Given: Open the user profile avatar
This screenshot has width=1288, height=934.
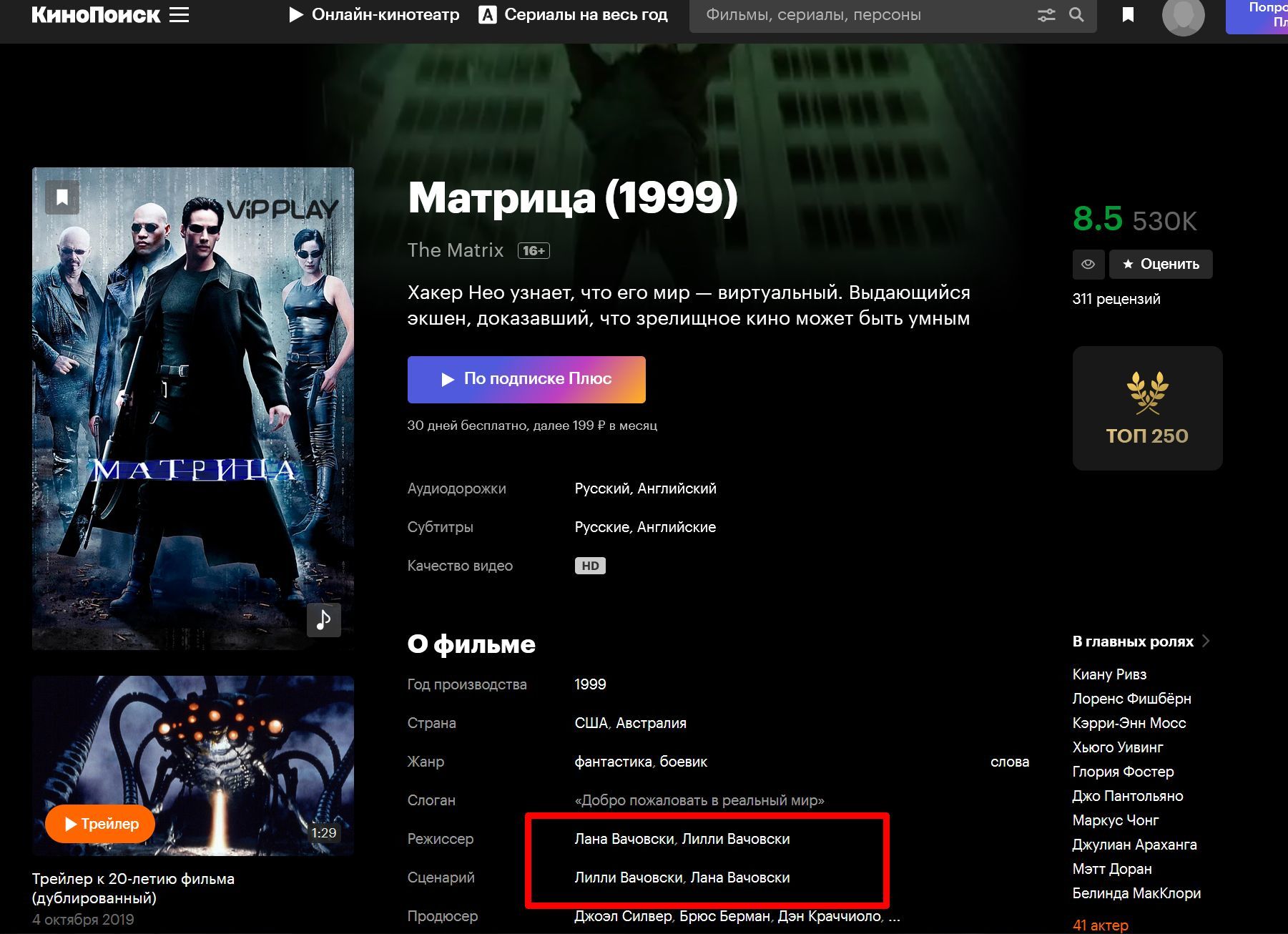Looking at the screenshot, I should click(1183, 16).
